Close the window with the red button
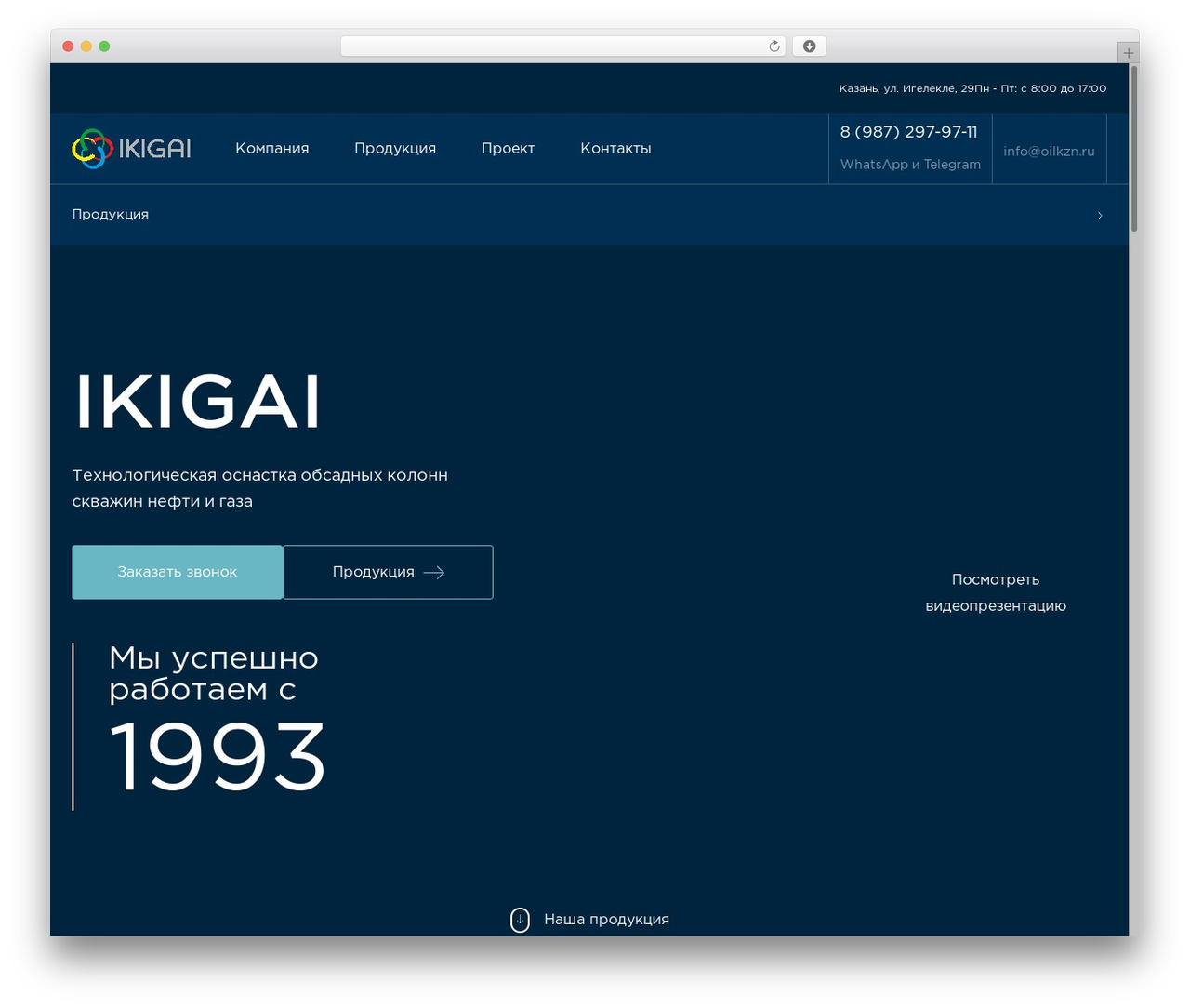The image size is (1190, 1008). (68, 46)
